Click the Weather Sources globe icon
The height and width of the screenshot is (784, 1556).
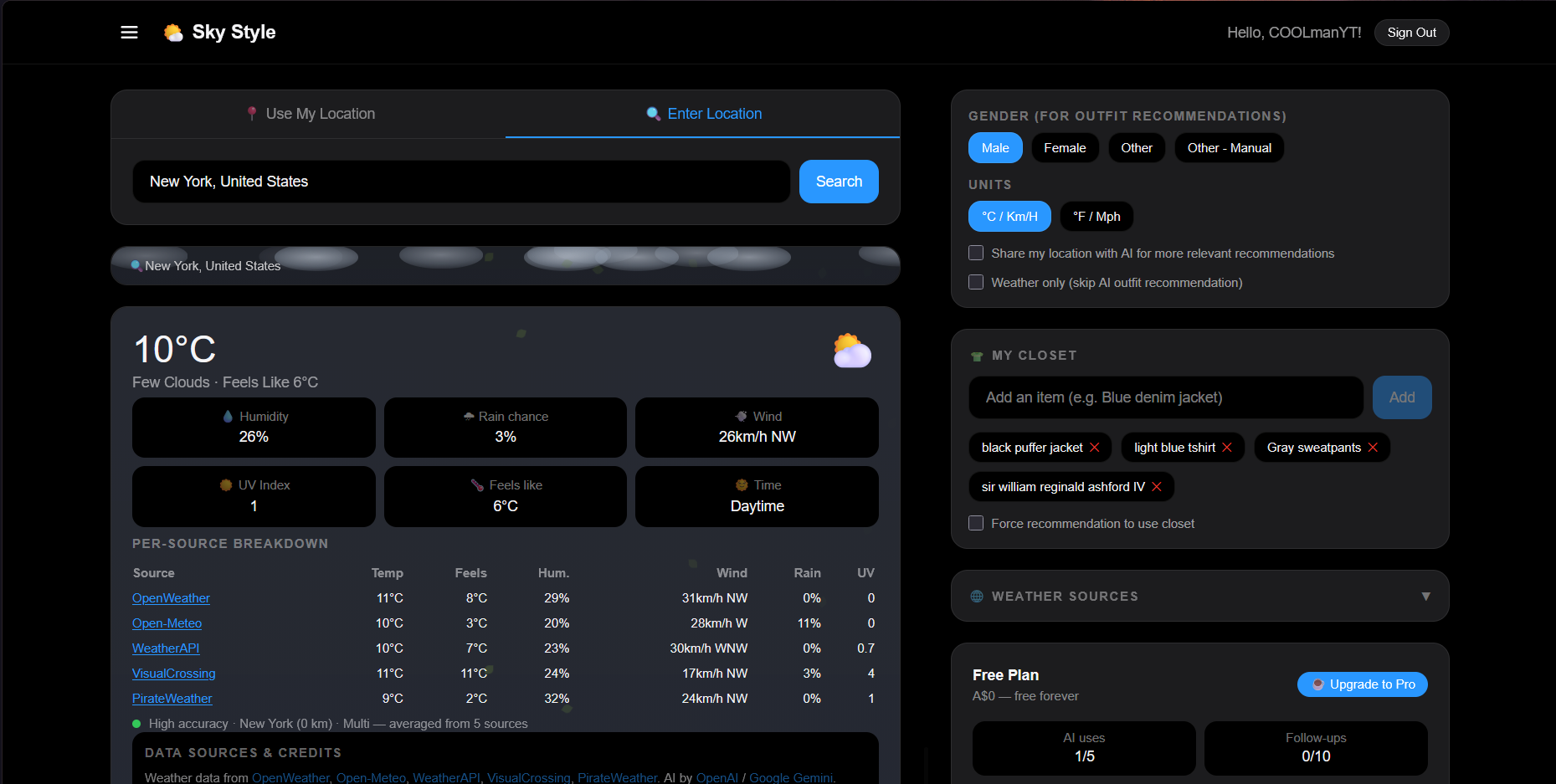click(x=977, y=597)
